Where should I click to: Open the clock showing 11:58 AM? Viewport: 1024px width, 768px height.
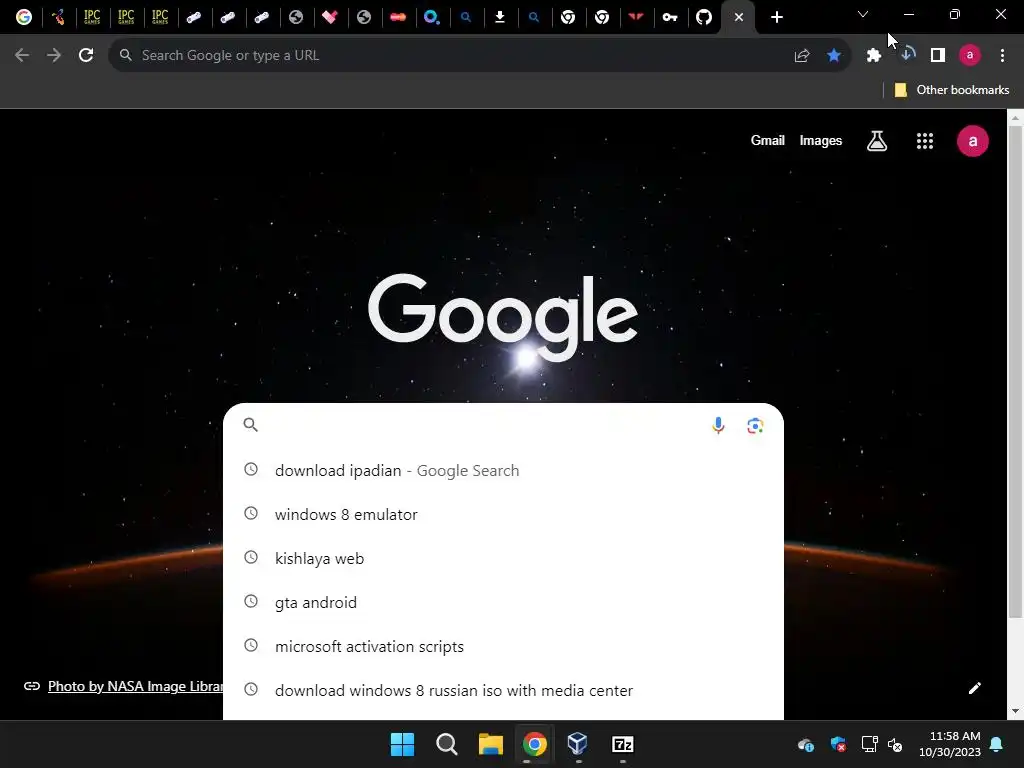point(950,744)
